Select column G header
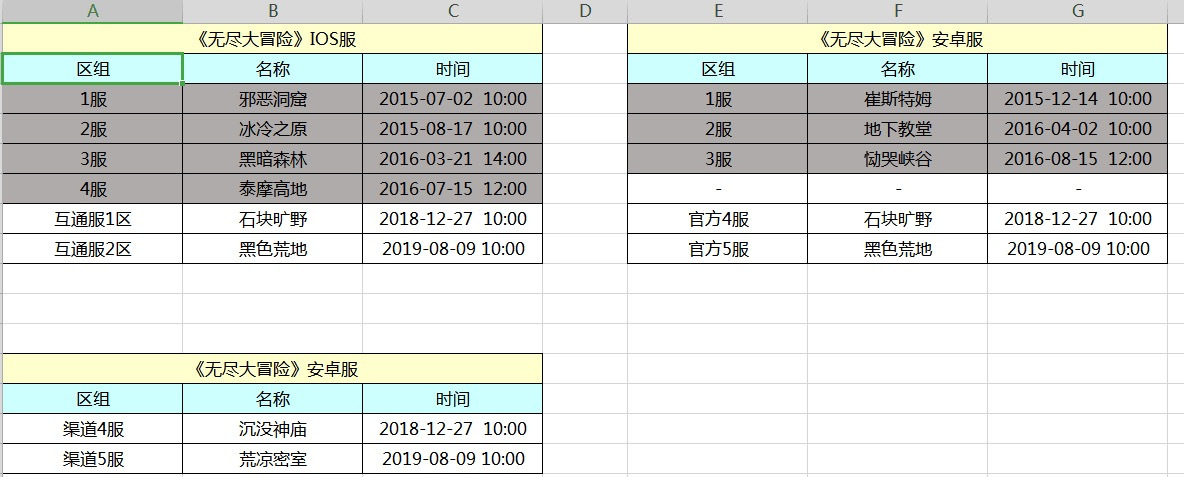Screen dimensions: 1184x477 (1078, 11)
